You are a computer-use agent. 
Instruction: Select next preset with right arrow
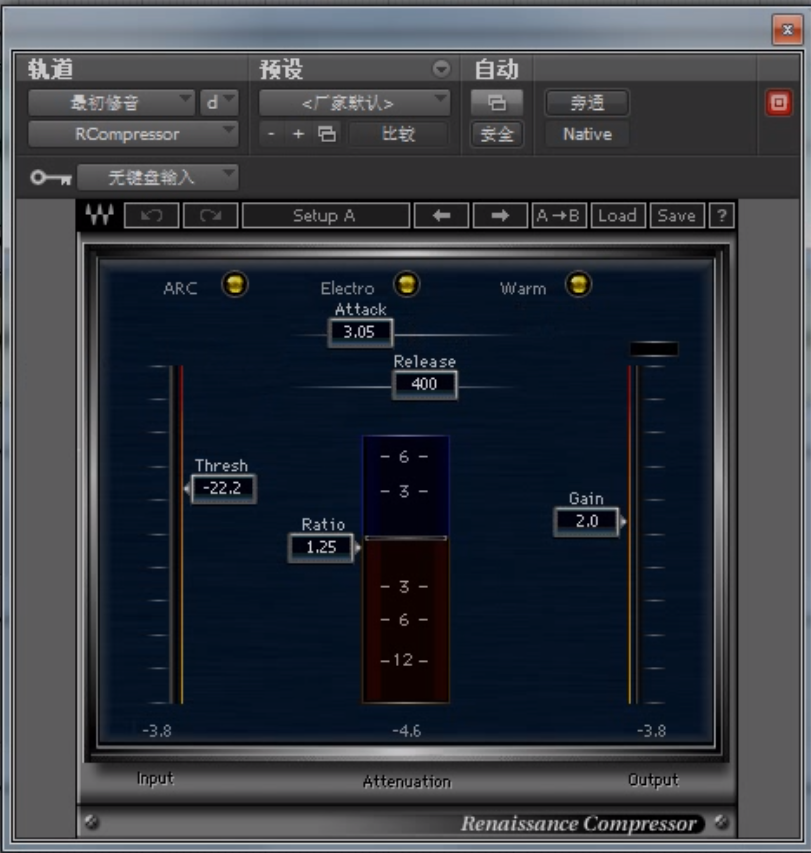click(499, 216)
